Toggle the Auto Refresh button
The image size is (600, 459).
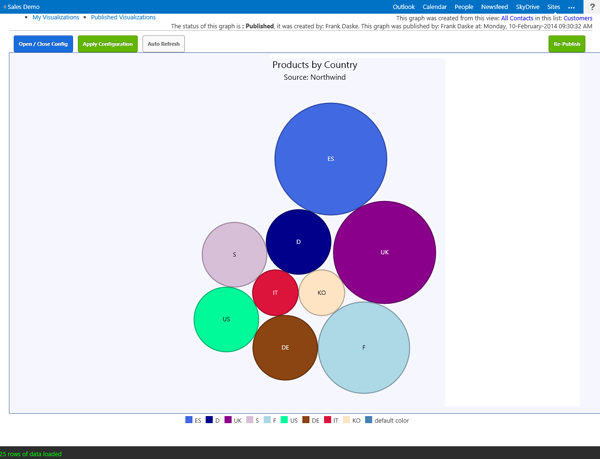click(163, 44)
